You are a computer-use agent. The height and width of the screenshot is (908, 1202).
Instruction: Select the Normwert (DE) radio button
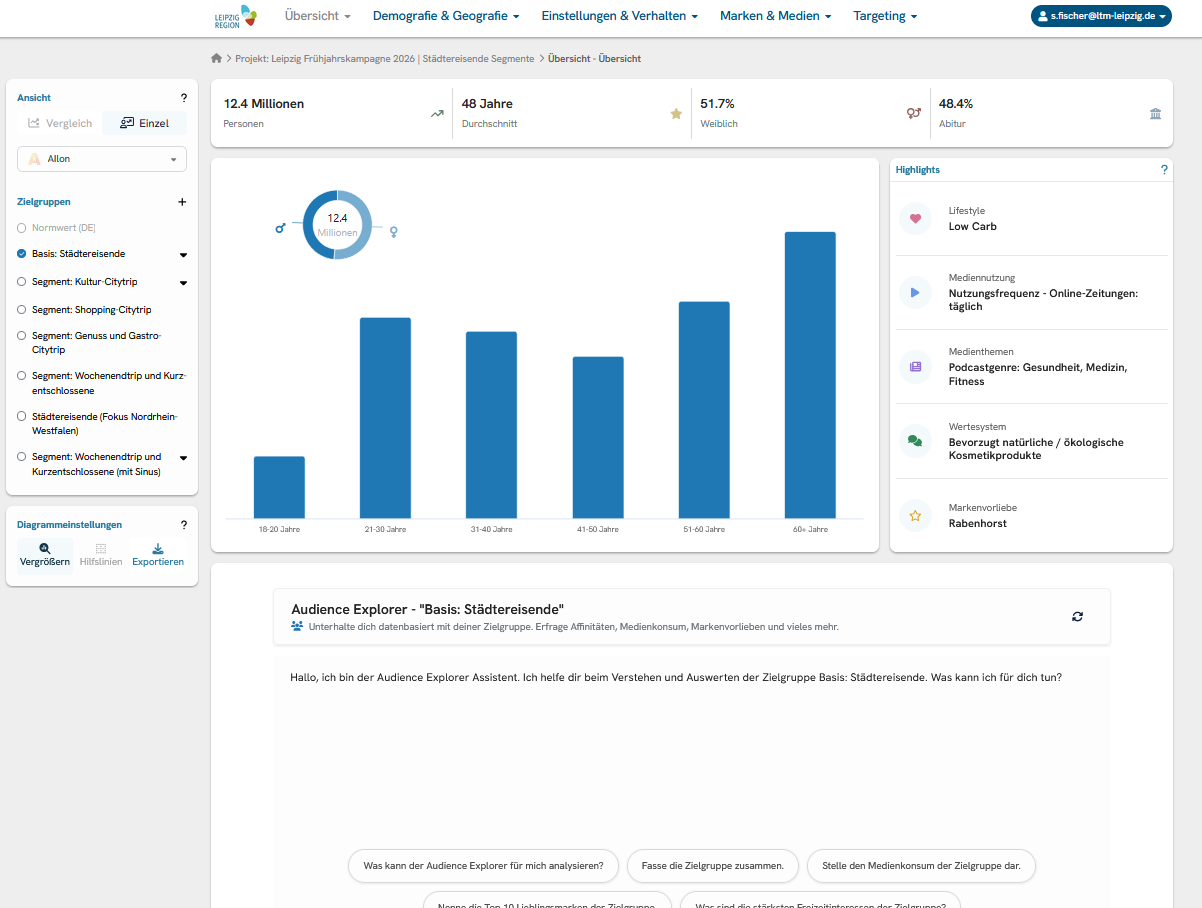pyautogui.click(x=22, y=228)
